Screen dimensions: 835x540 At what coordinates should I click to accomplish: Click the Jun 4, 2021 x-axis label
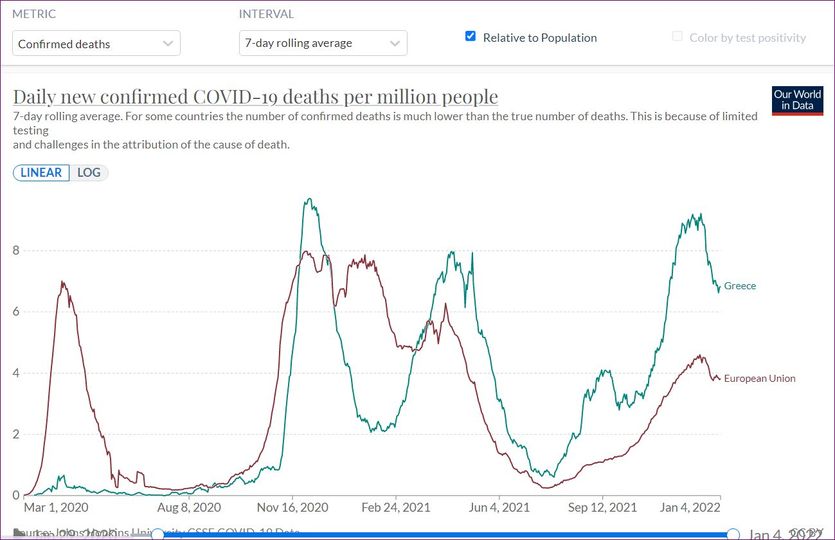[501, 507]
